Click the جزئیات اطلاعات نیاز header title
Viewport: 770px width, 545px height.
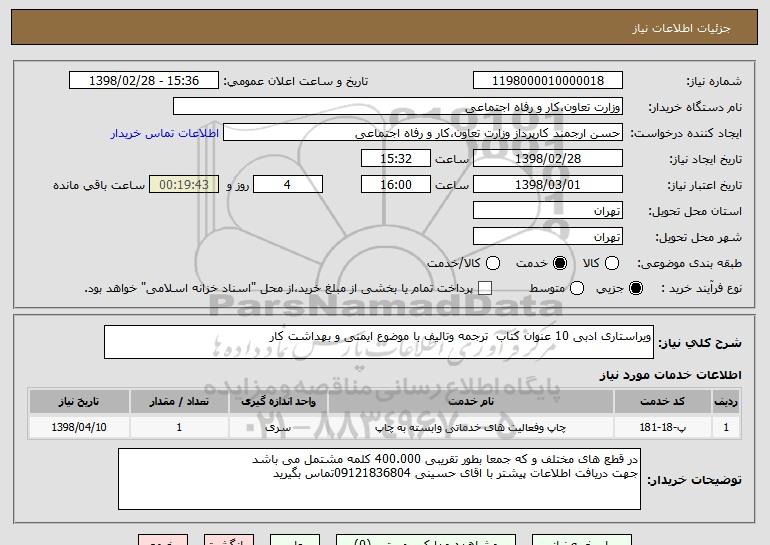click(x=681, y=28)
